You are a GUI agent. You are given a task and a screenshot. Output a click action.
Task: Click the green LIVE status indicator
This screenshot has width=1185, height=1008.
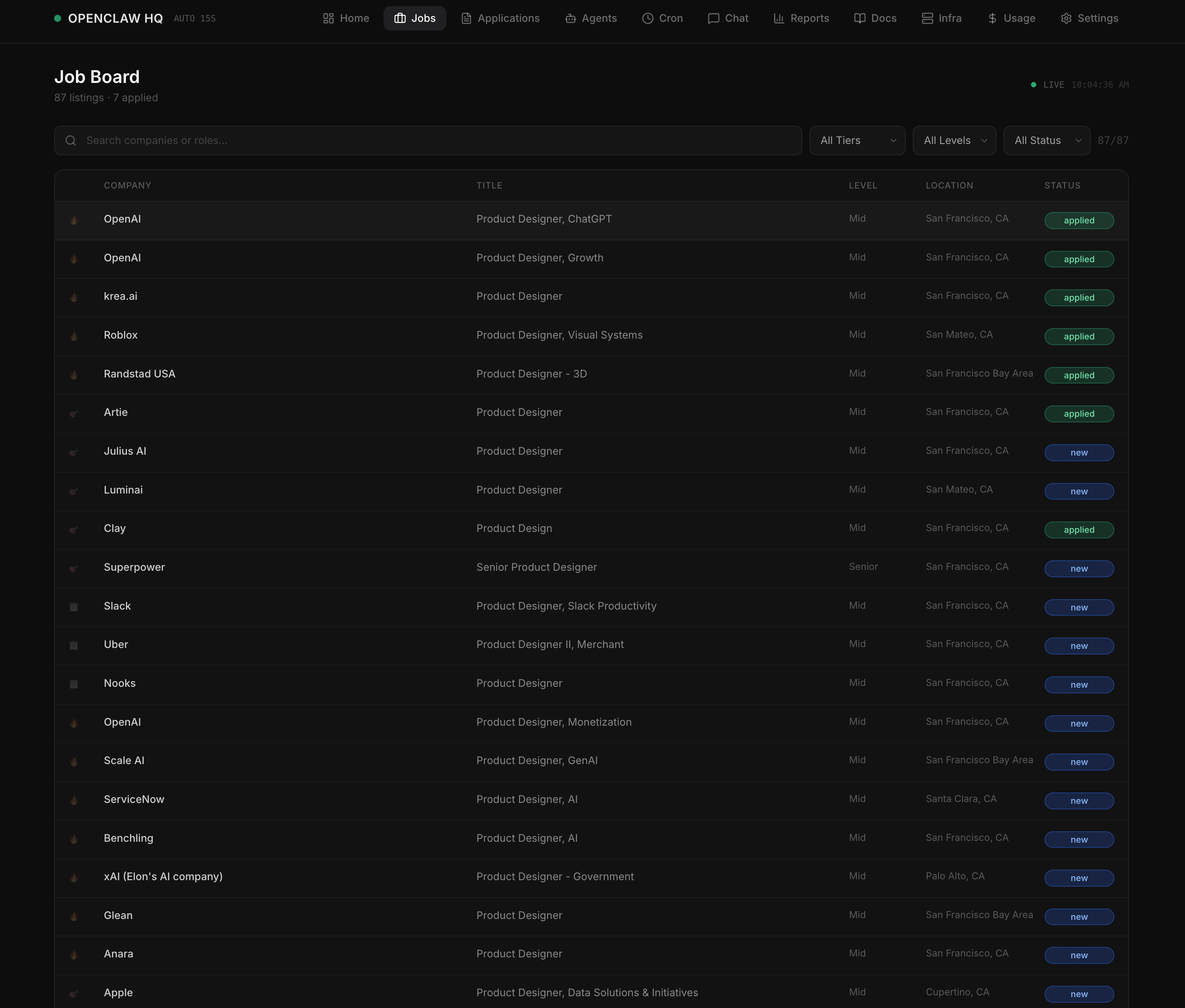click(1033, 84)
